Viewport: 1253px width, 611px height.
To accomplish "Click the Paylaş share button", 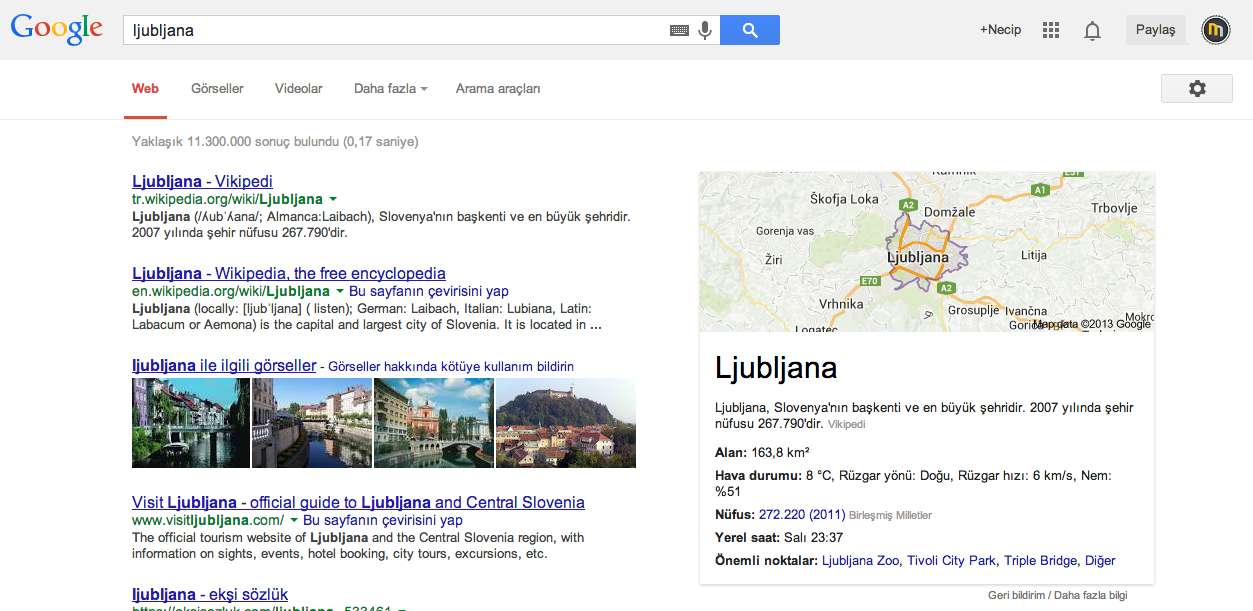I will (1156, 30).
